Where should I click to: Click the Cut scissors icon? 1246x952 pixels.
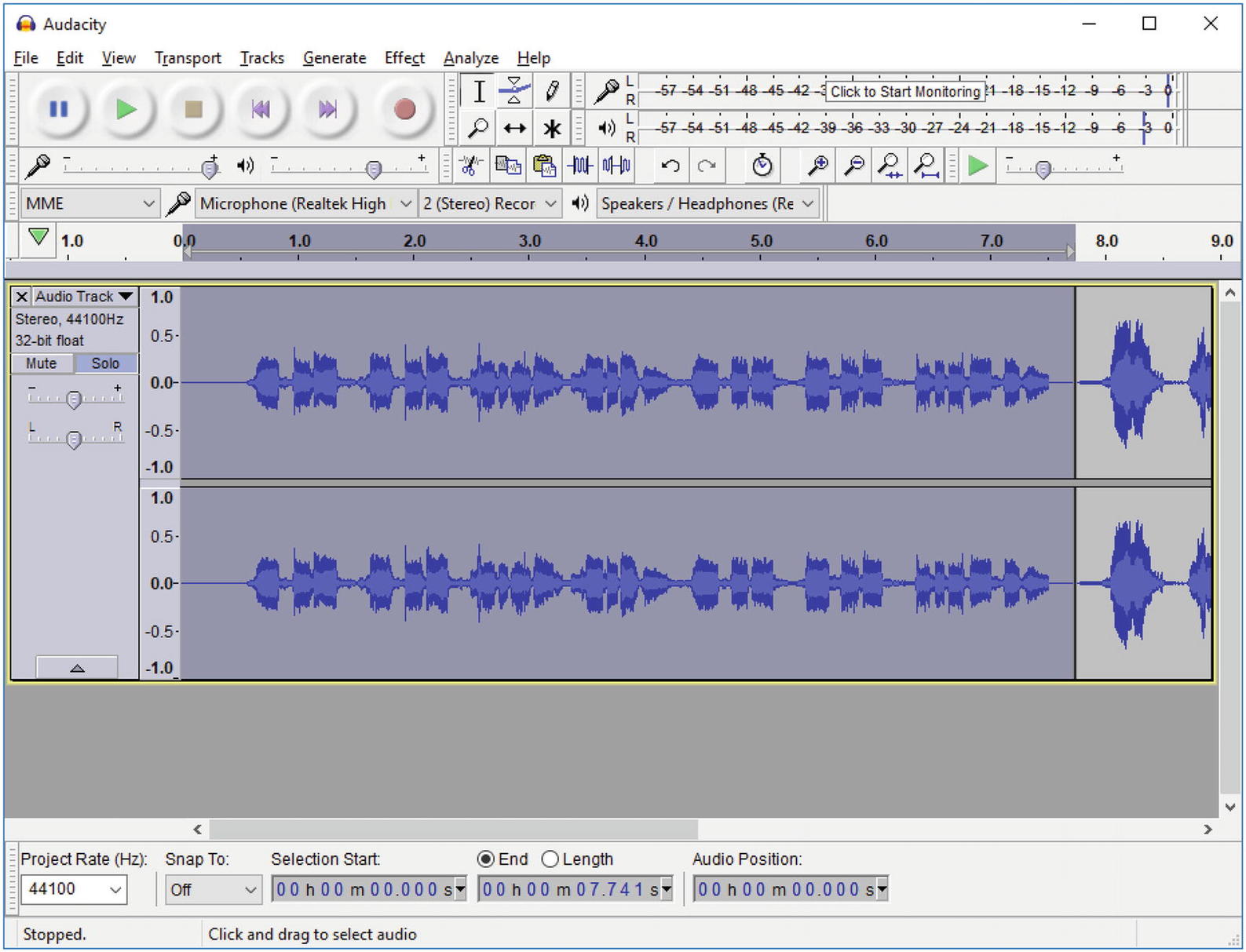click(471, 166)
